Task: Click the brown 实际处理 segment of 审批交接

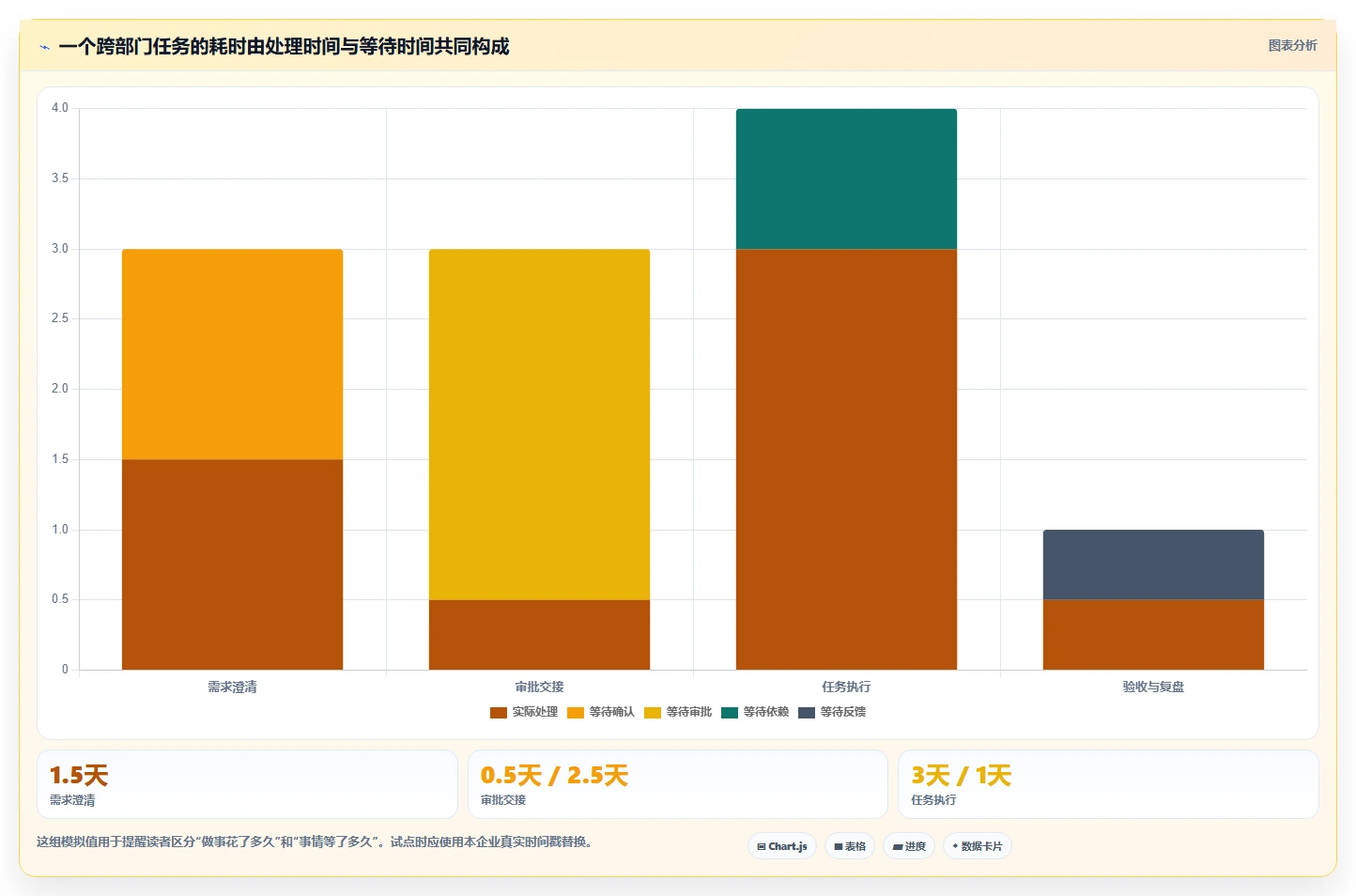Action: point(539,635)
